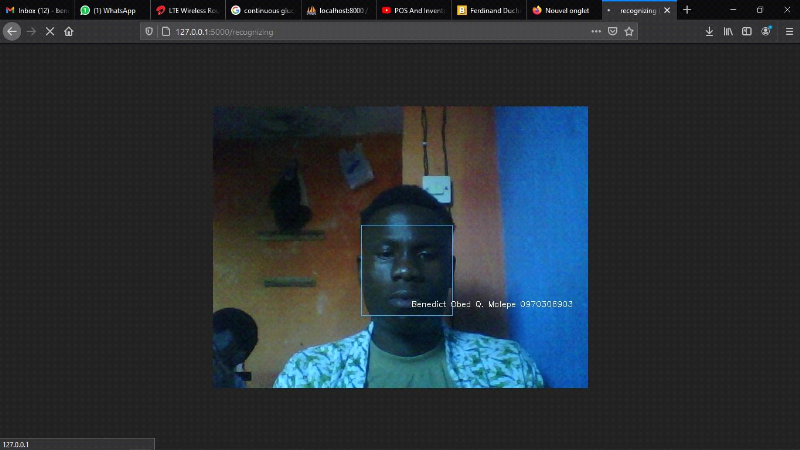Switch to the WhatsApp tab
The width and height of the screenshot is (800, 450).
[113, 10]
